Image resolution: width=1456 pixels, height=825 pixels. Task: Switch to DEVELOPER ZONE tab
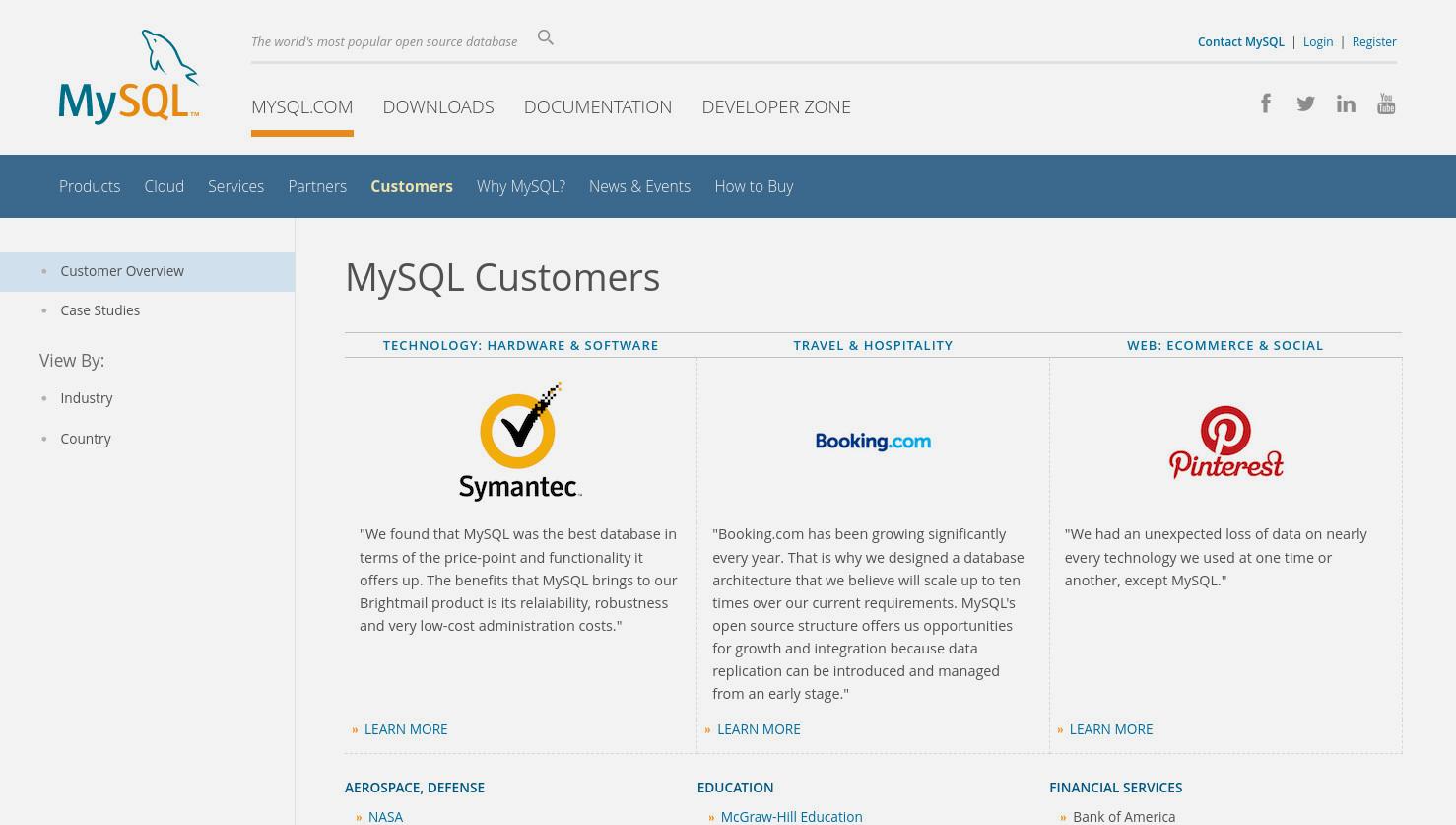tap(776, 106)
